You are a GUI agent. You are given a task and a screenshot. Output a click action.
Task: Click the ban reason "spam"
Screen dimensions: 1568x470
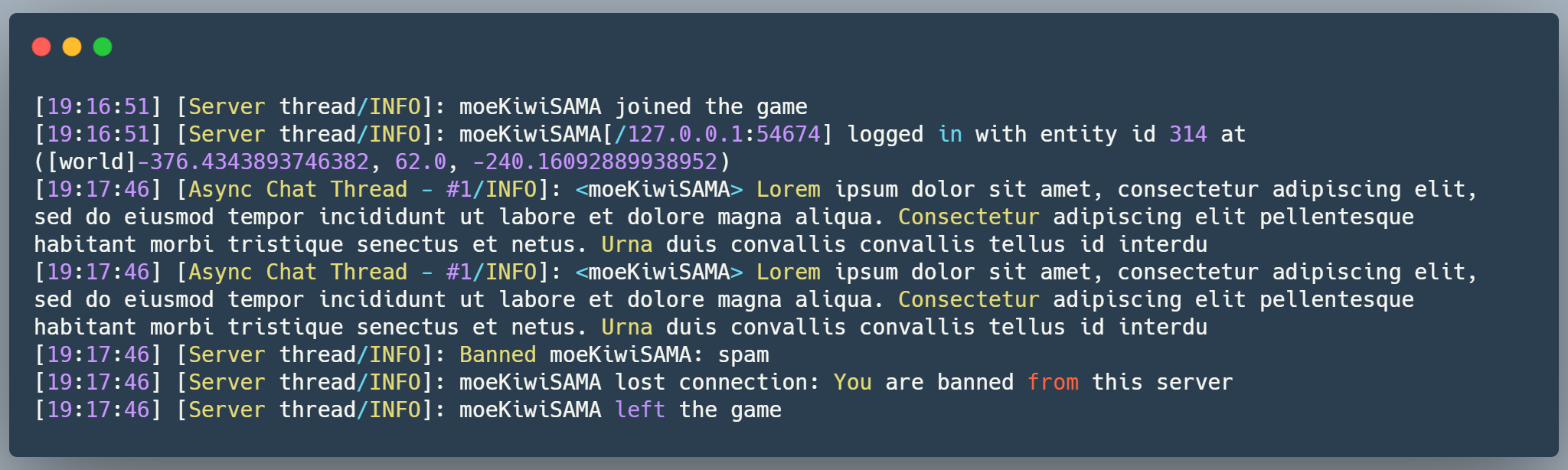click(x=743, y=354)
